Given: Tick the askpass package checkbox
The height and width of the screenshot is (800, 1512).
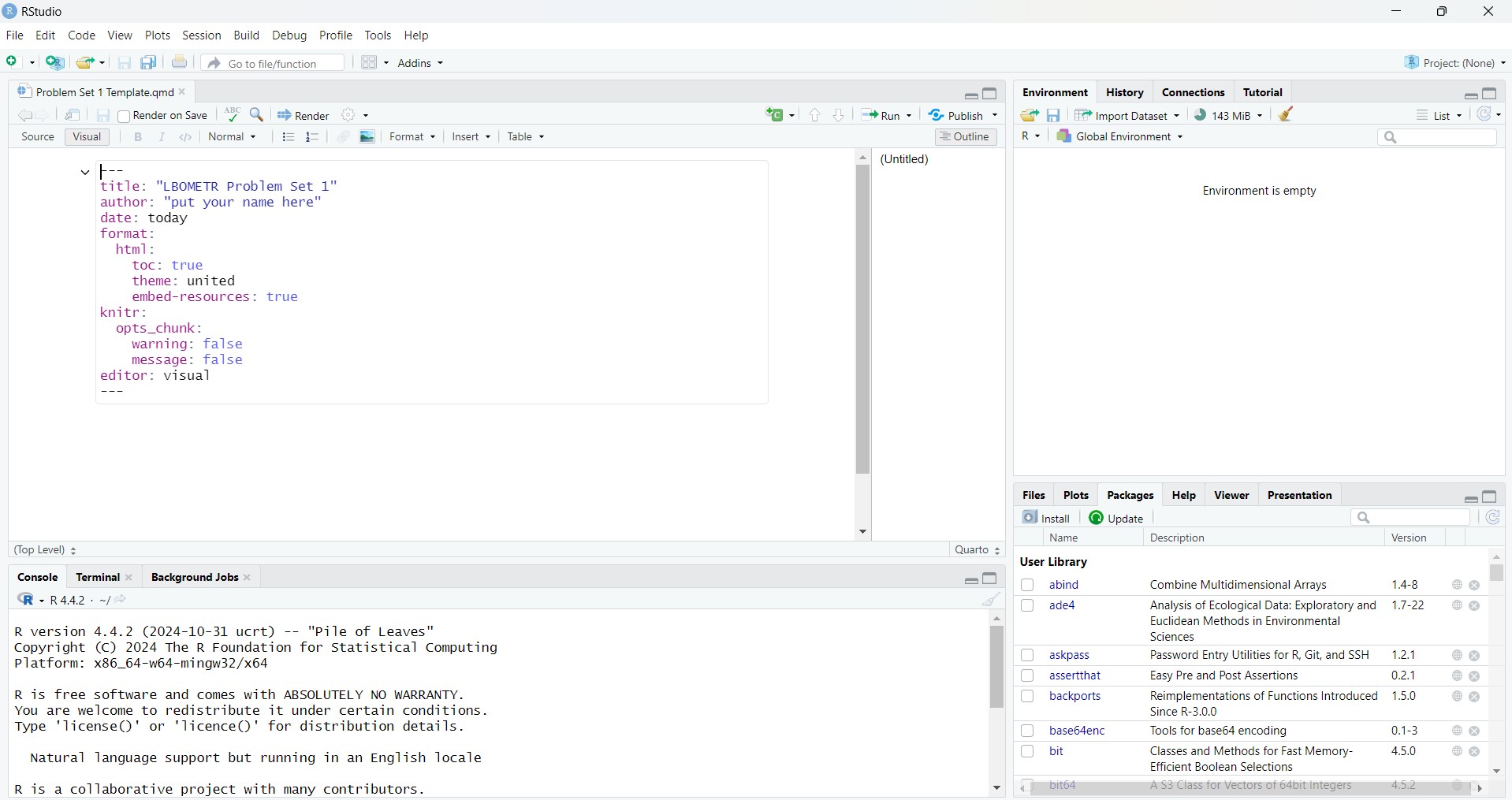Looking at the screenshot, I should tap(1028, 656).
